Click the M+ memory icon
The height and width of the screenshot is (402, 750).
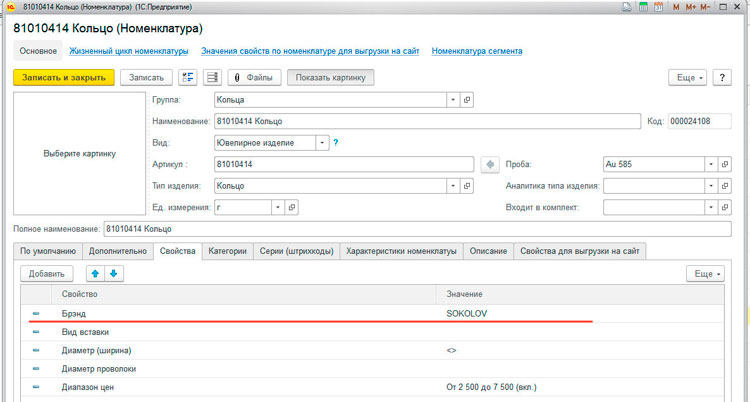[x=690, y=7]
